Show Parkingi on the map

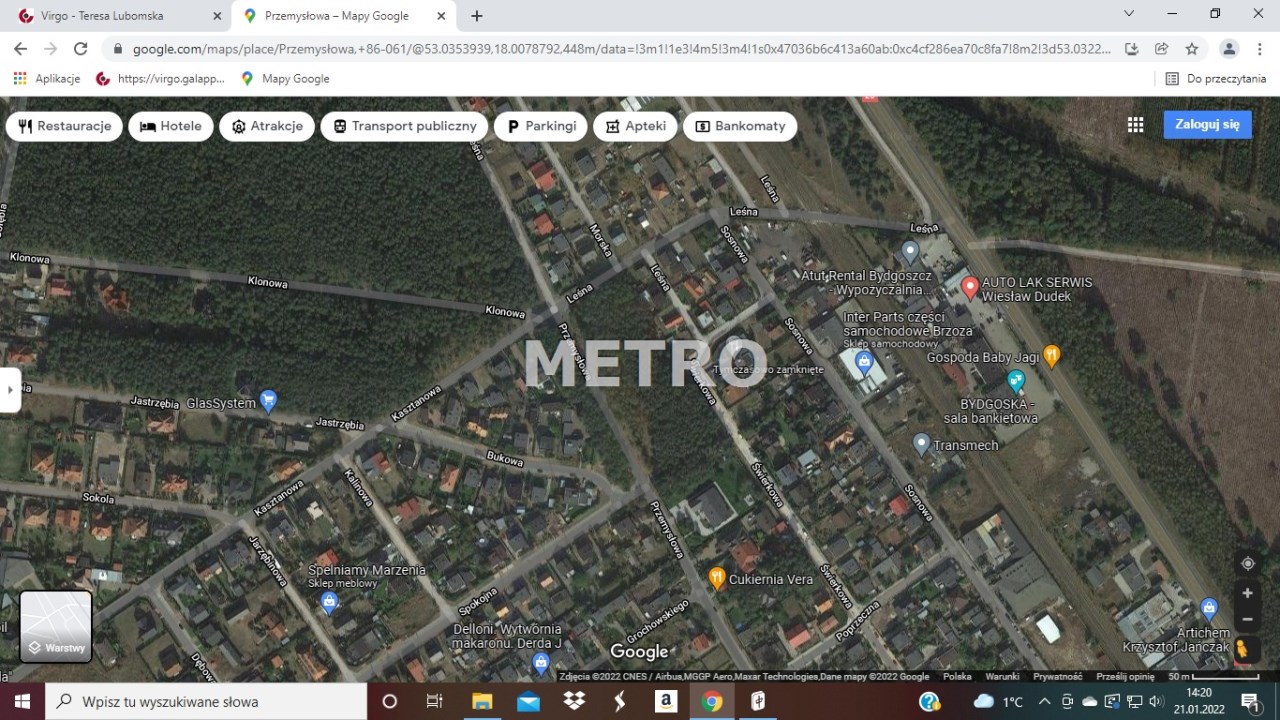541,126
